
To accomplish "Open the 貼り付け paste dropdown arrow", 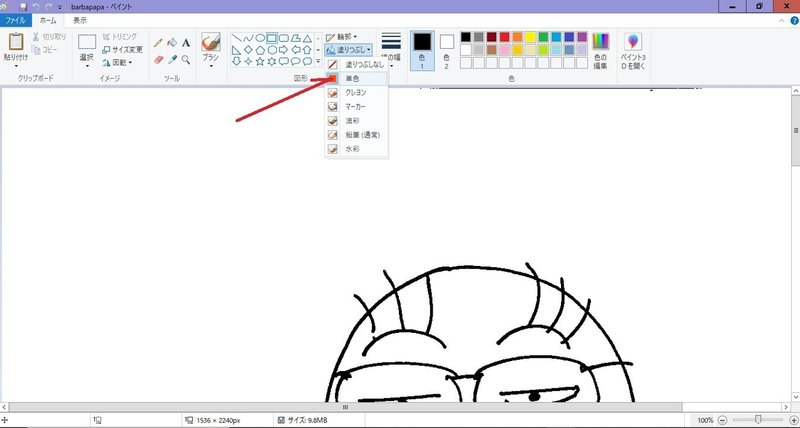I will coord(16,66).
